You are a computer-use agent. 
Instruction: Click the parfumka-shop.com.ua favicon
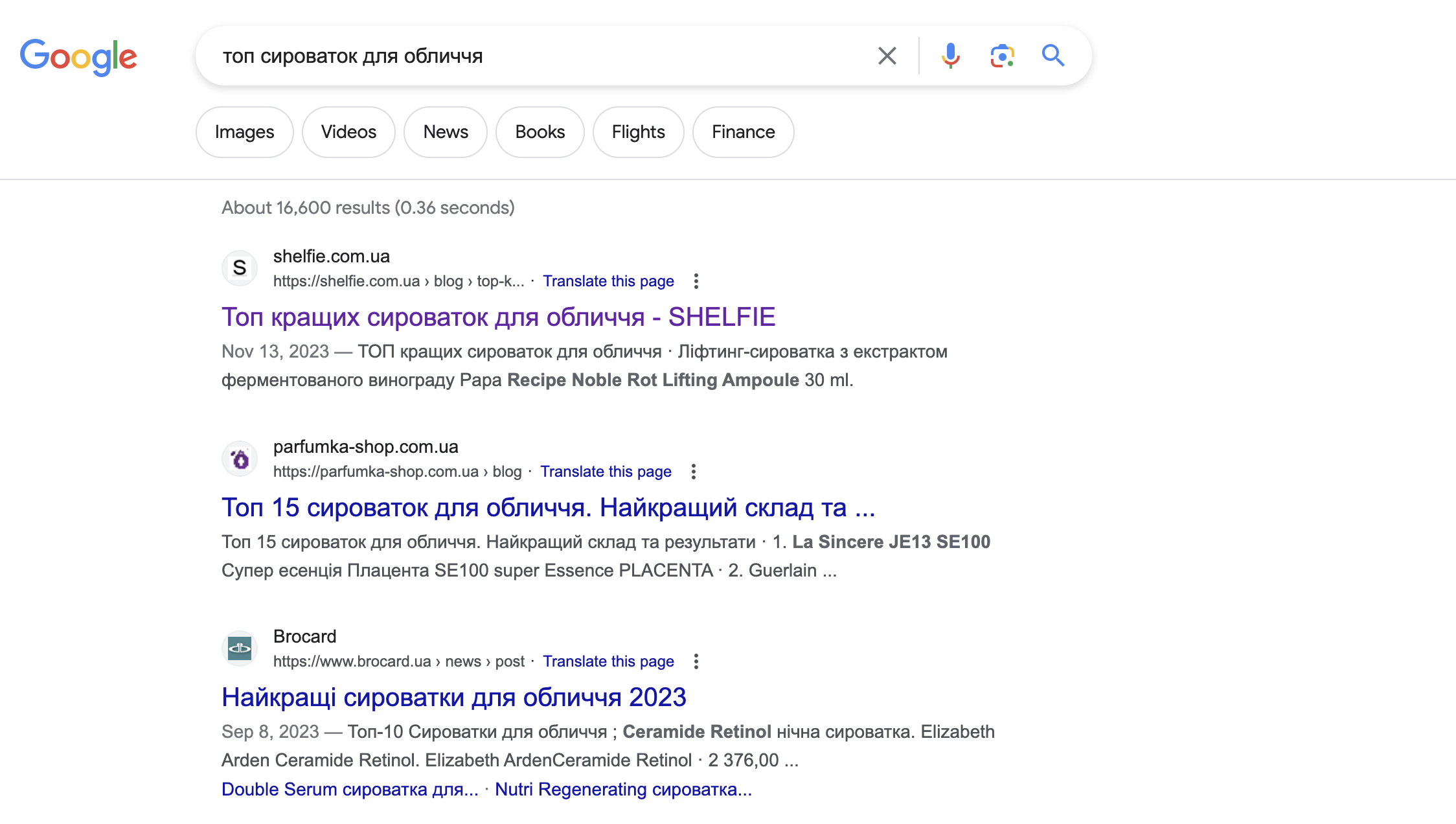(239, 459)
